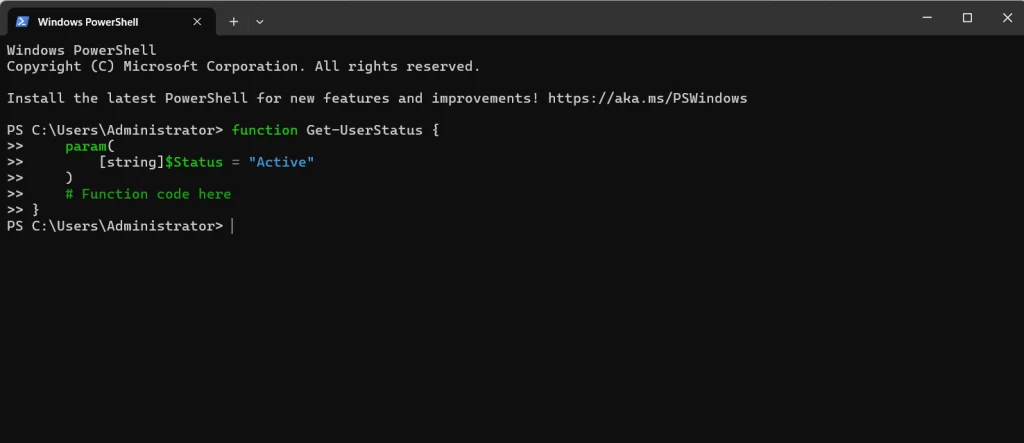1024x443 pixels.
Task: Click the Microsoft Corporation copyright line
Action: click(243, 66)
